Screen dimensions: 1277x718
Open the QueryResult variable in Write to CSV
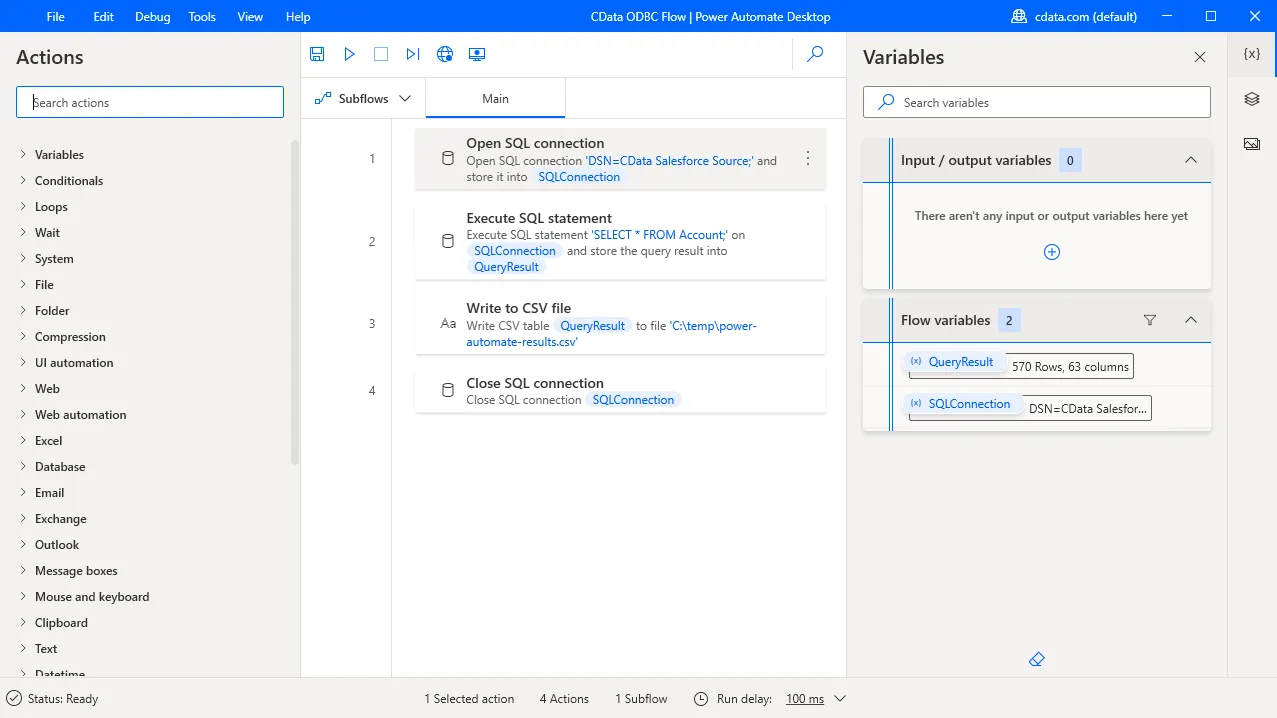pyautogui.click(x=593, y=325)
